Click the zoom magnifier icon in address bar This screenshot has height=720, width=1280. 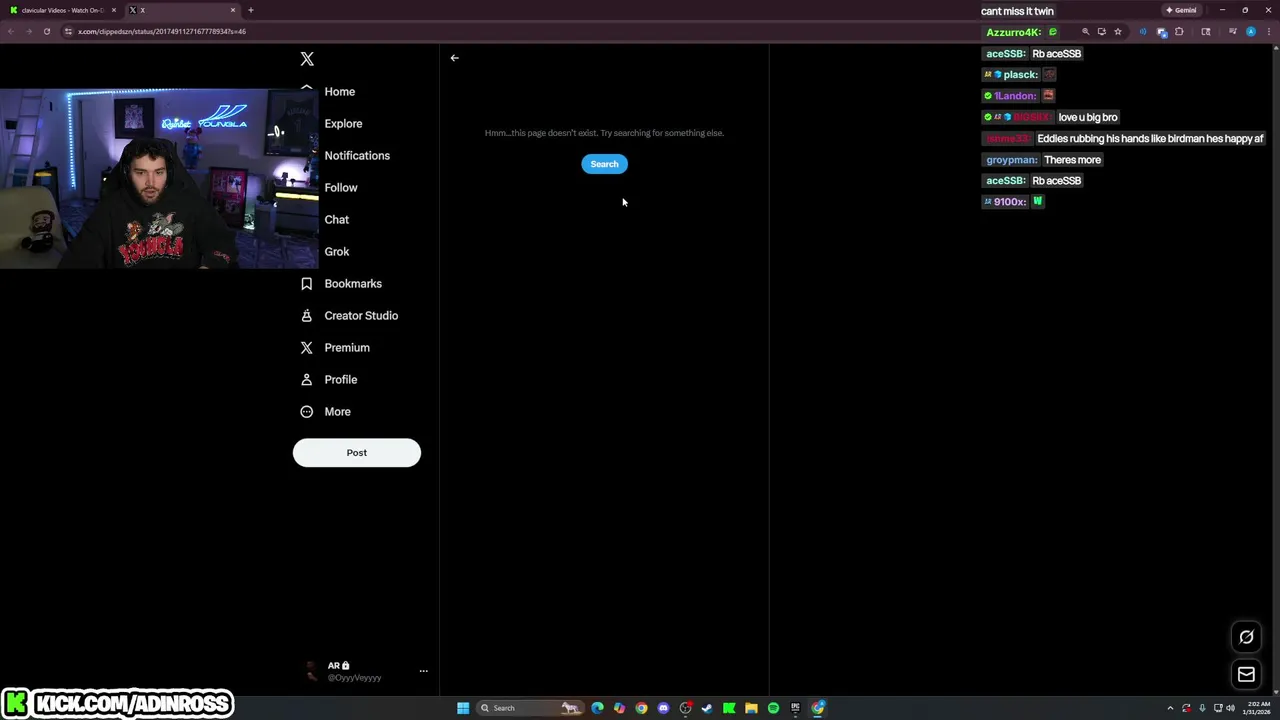click(1085, 31)
